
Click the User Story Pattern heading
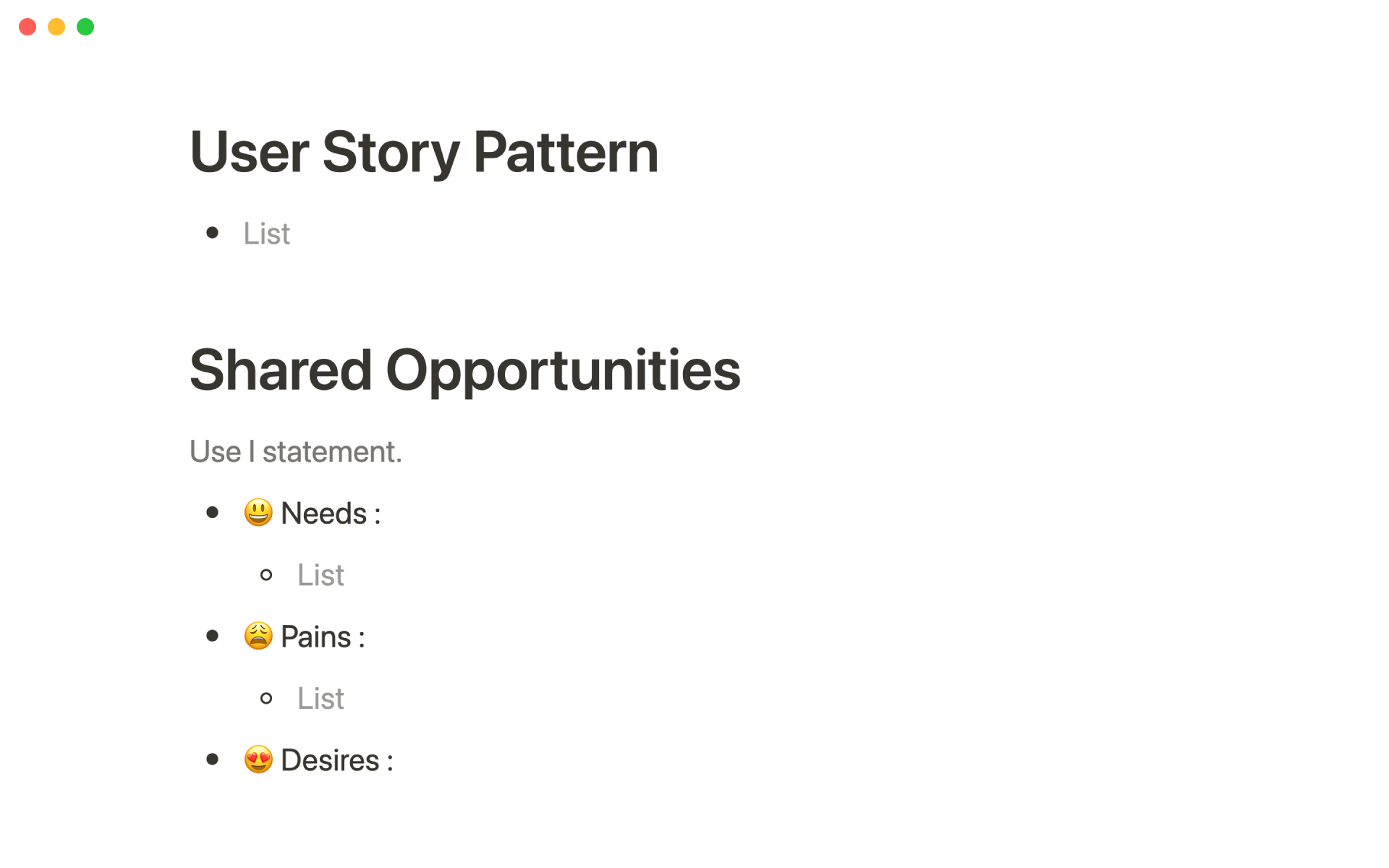click(424, 153)
